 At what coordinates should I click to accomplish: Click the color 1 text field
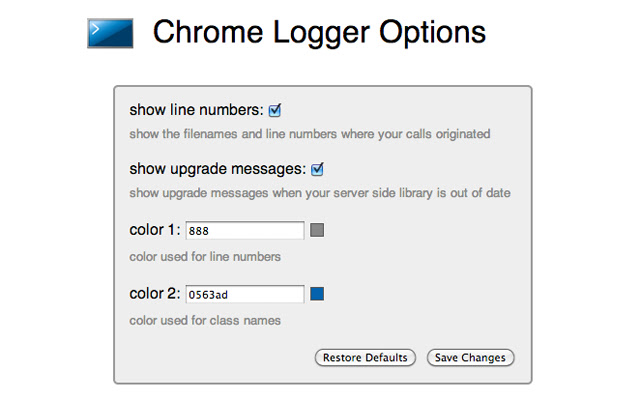244,231
